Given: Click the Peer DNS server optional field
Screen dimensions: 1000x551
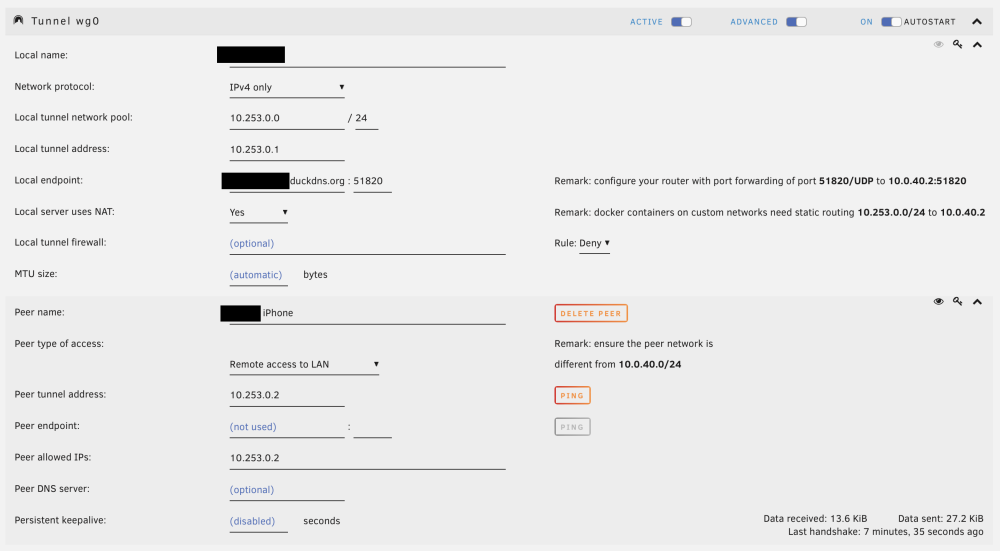Looking at the screenshot, I should tap(287, 490).
